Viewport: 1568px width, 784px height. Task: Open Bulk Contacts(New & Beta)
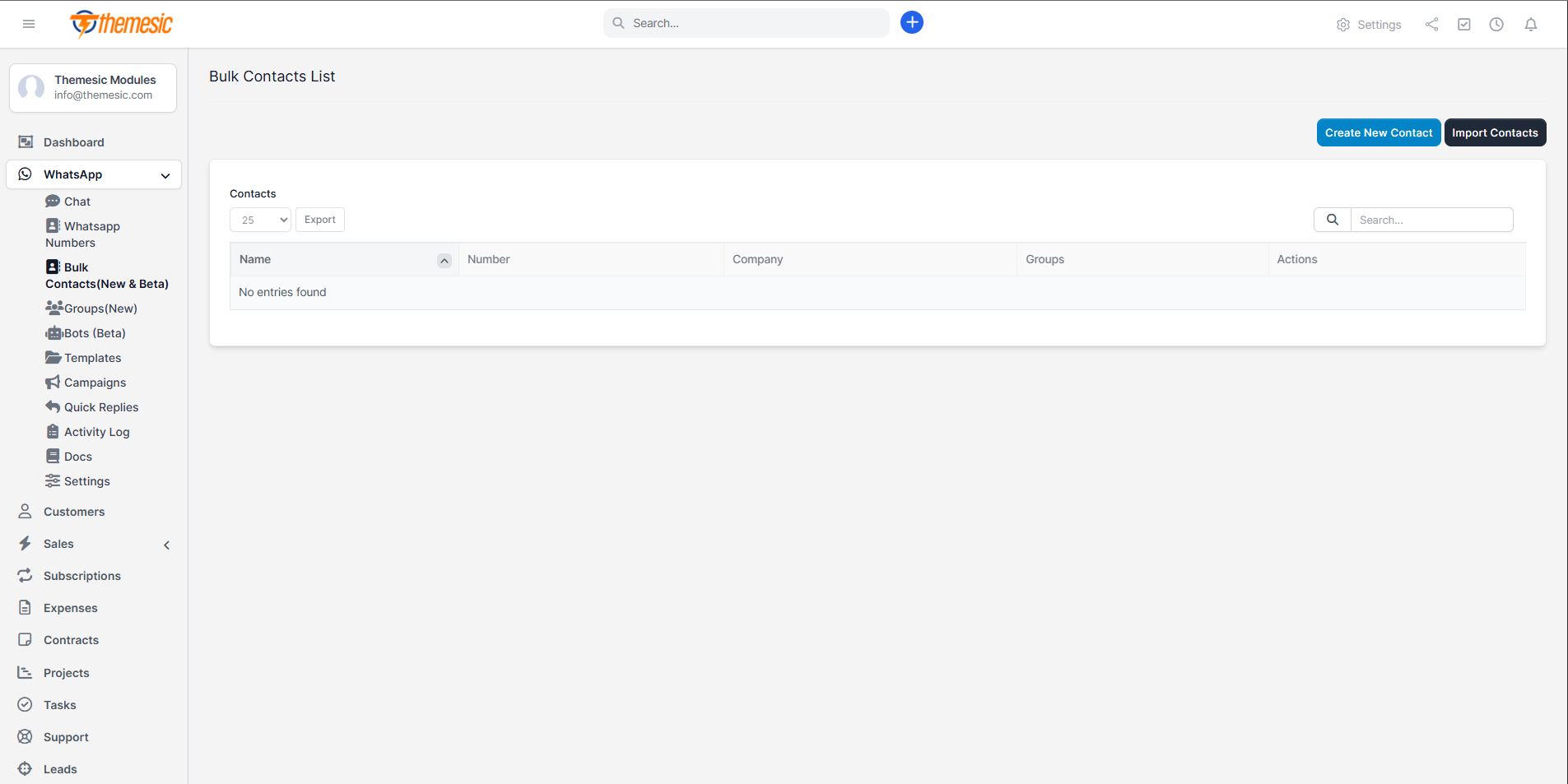point(107,276)
